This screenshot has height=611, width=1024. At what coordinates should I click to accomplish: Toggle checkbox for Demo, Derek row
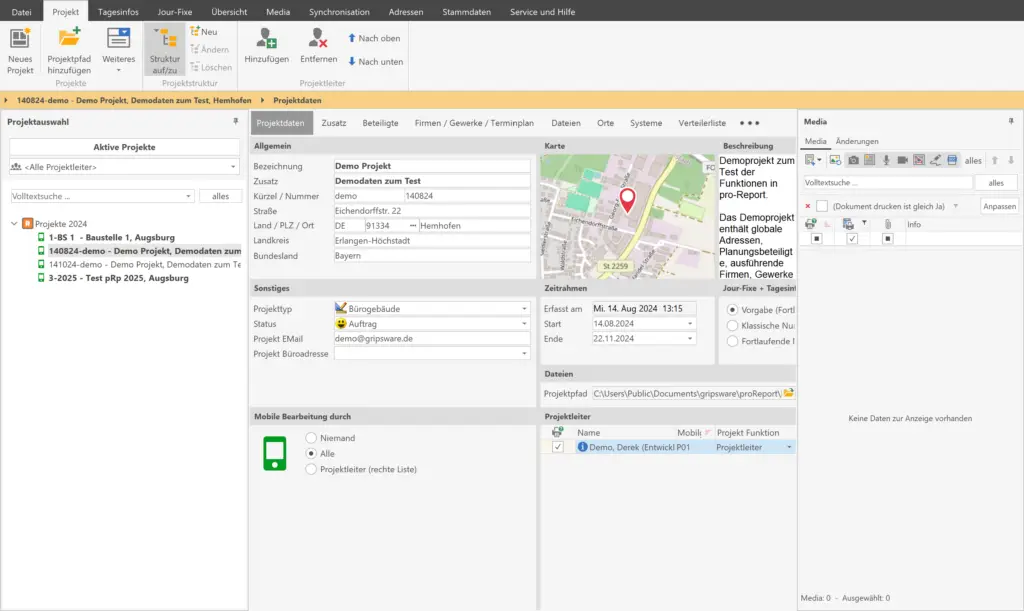point(557,447)
